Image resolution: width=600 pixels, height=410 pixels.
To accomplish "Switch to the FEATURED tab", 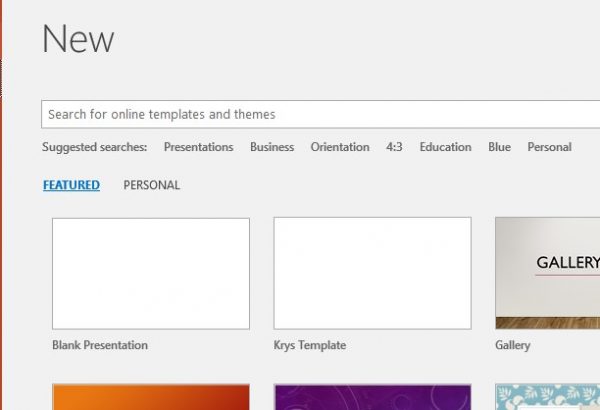I will coord(72,185).
